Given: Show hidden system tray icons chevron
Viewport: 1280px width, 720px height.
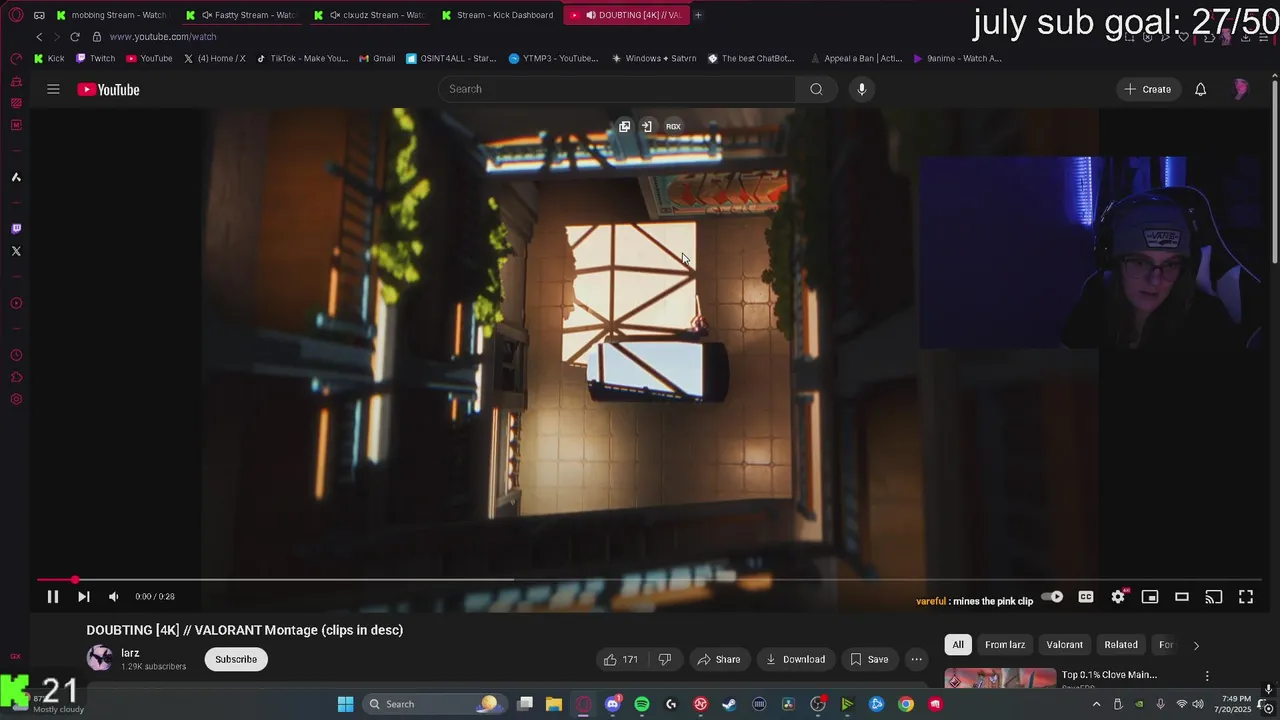Looking at the screenshot, I should tap(1096, 704).
